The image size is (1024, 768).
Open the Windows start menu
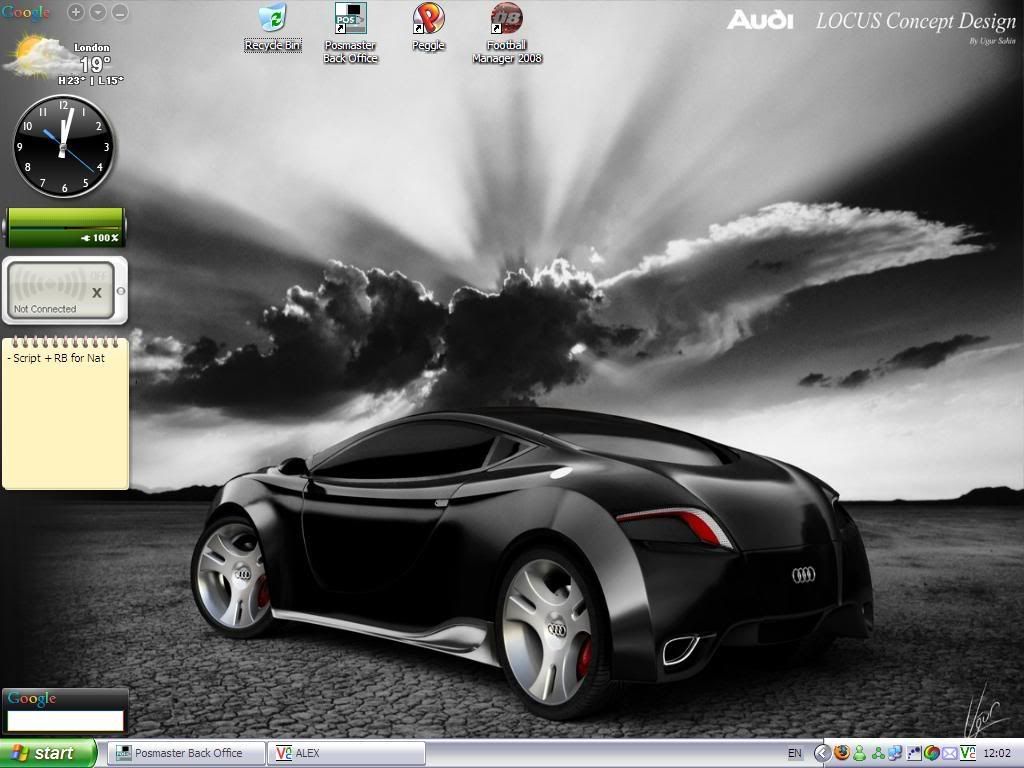(48, 753)
